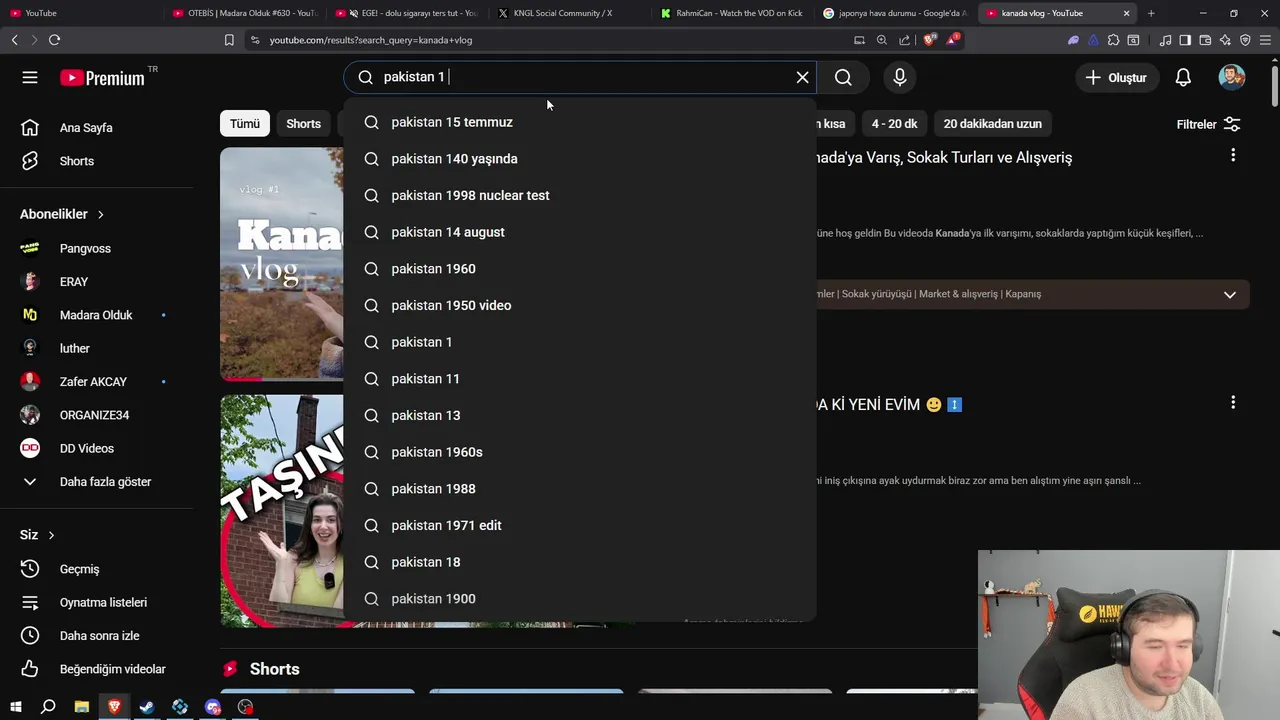This screenshot has height=720, width=1280.
Task: Expand the video chapters chevron
Action: (1230, 294)
